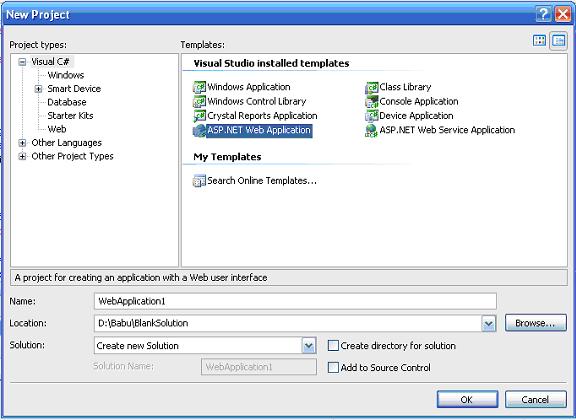The image size is (576, 420).
Task: Select the Crystal Reports Application icon
Action: coord(199,116)
